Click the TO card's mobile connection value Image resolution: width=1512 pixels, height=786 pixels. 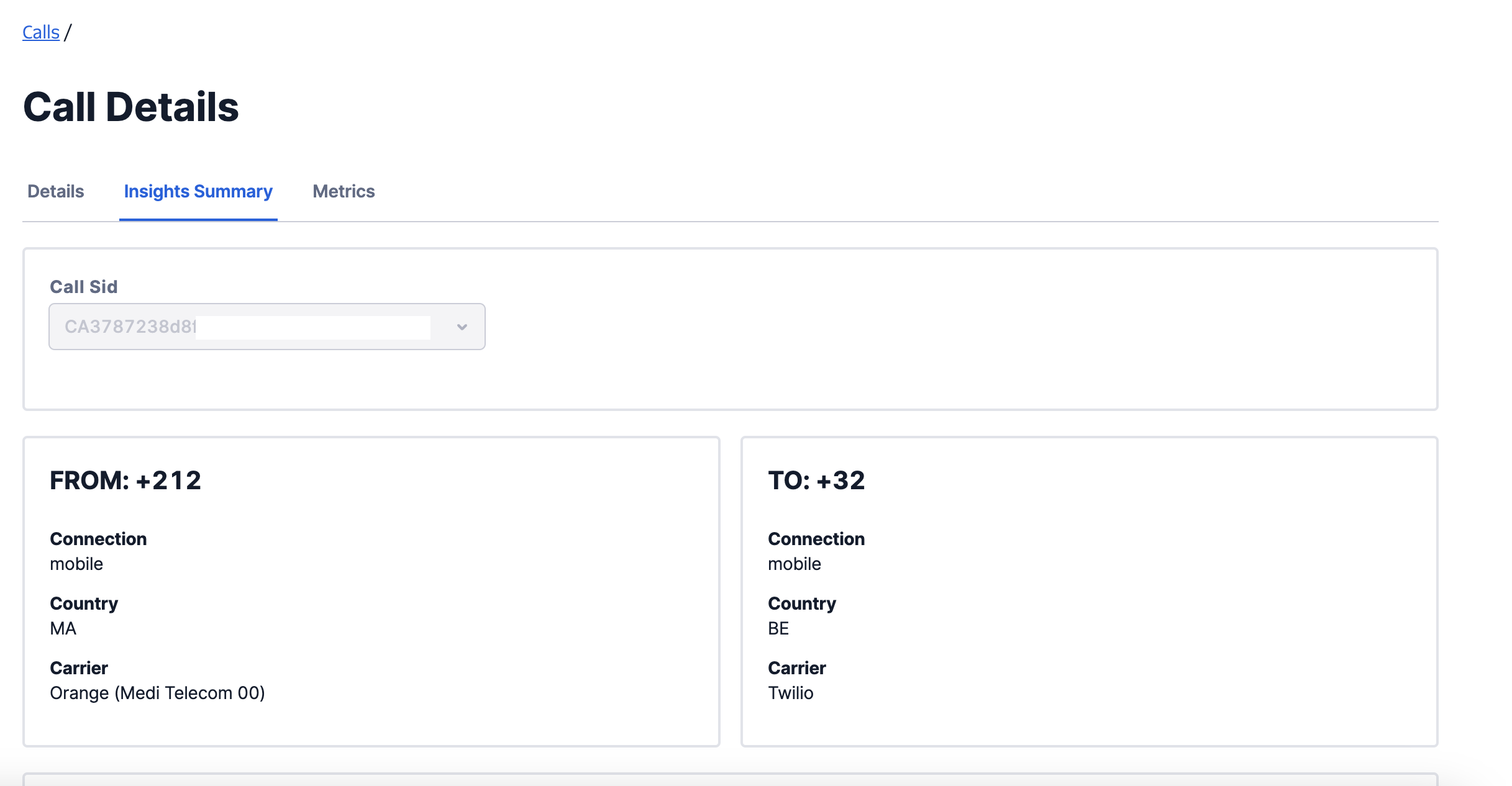[x=795, y=564]
